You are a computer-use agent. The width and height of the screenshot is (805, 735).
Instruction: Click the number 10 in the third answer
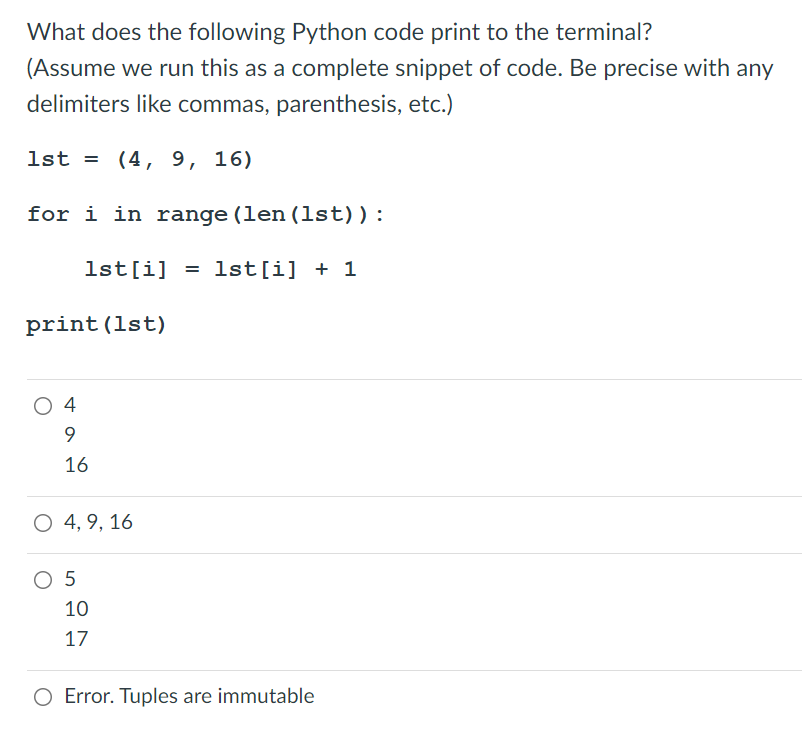[76, 609]
